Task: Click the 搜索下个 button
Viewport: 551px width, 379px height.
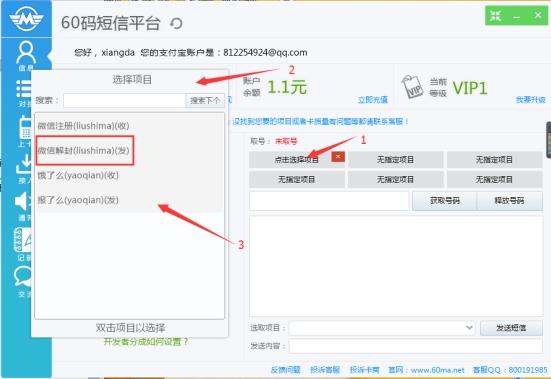Action: [205, 100]
